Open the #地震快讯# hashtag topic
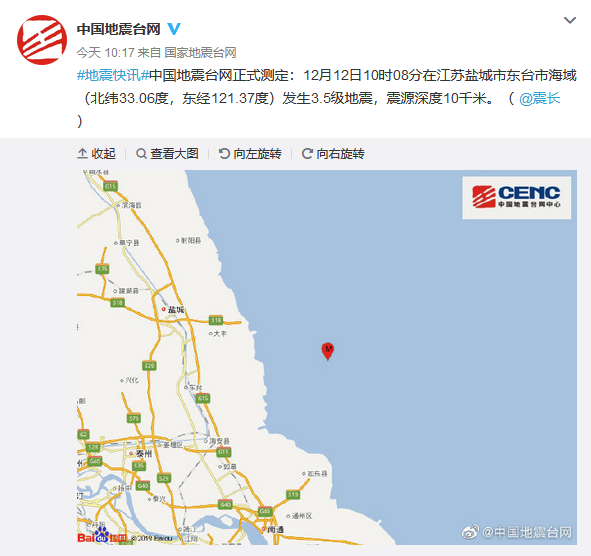This screenshot has width=591, height=556. click(x=113, y=75)
